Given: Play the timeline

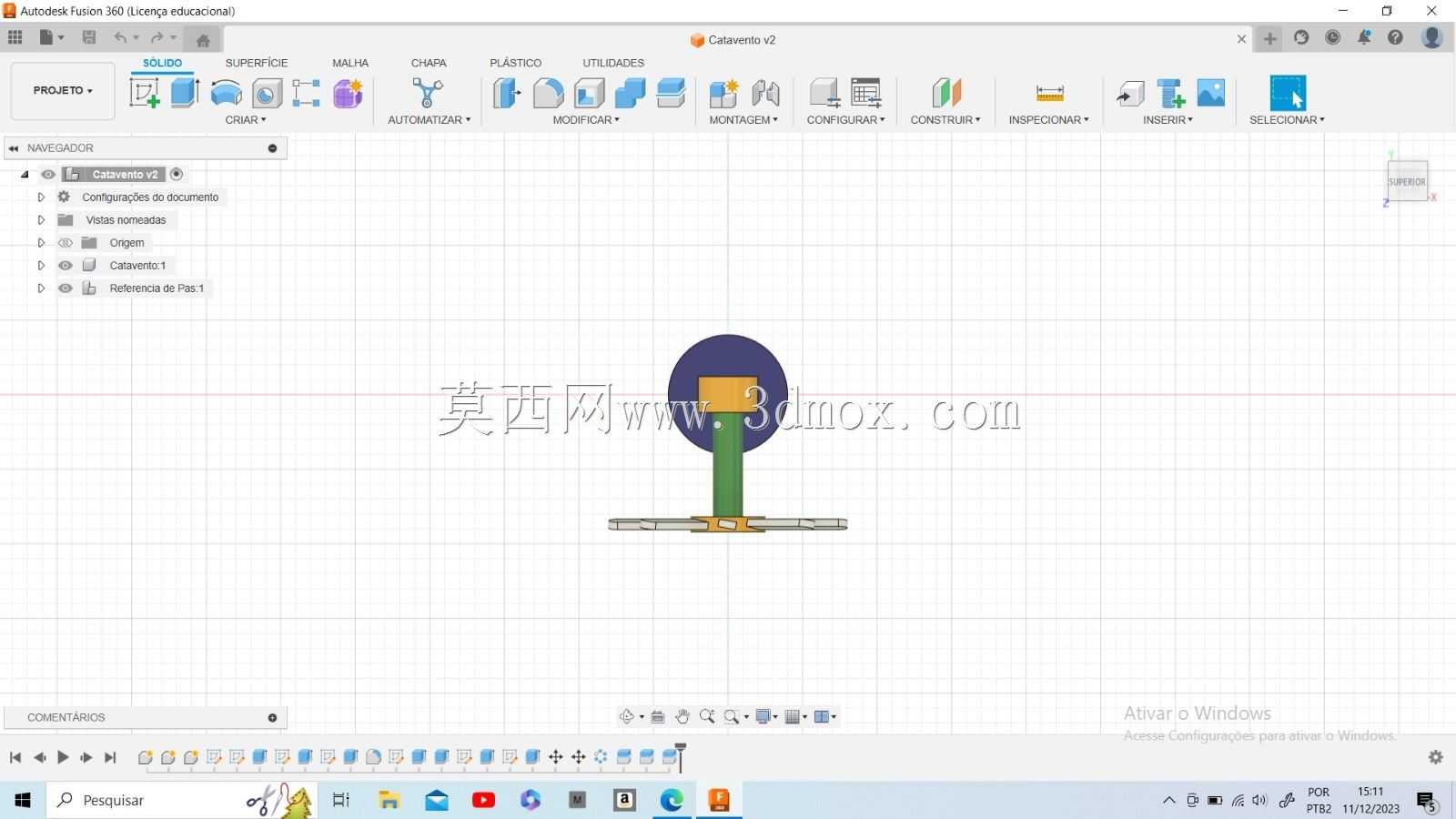Looking at the screenshot, I should (x=63, y=757).
